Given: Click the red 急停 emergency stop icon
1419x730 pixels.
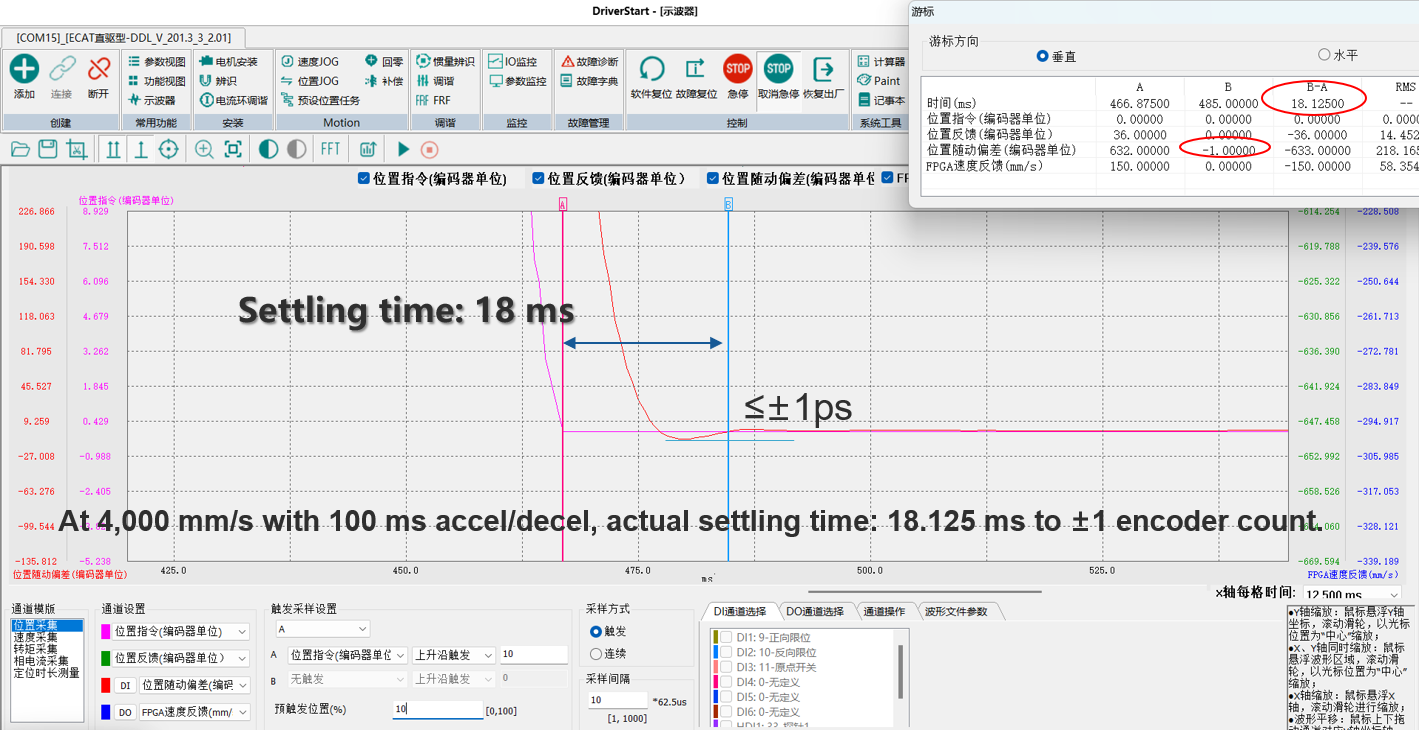Looking at the screenshot, I should (x=738, y=69).
